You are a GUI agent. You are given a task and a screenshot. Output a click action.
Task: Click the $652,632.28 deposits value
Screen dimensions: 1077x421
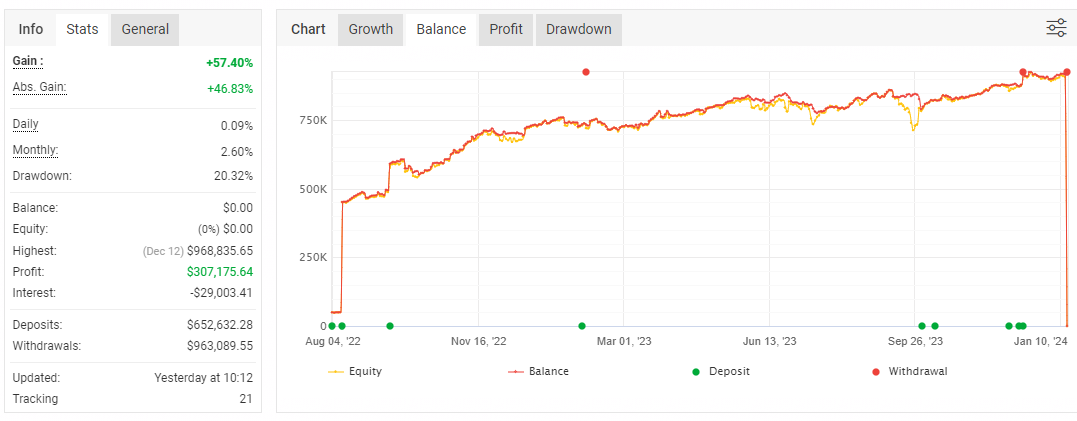220,325
